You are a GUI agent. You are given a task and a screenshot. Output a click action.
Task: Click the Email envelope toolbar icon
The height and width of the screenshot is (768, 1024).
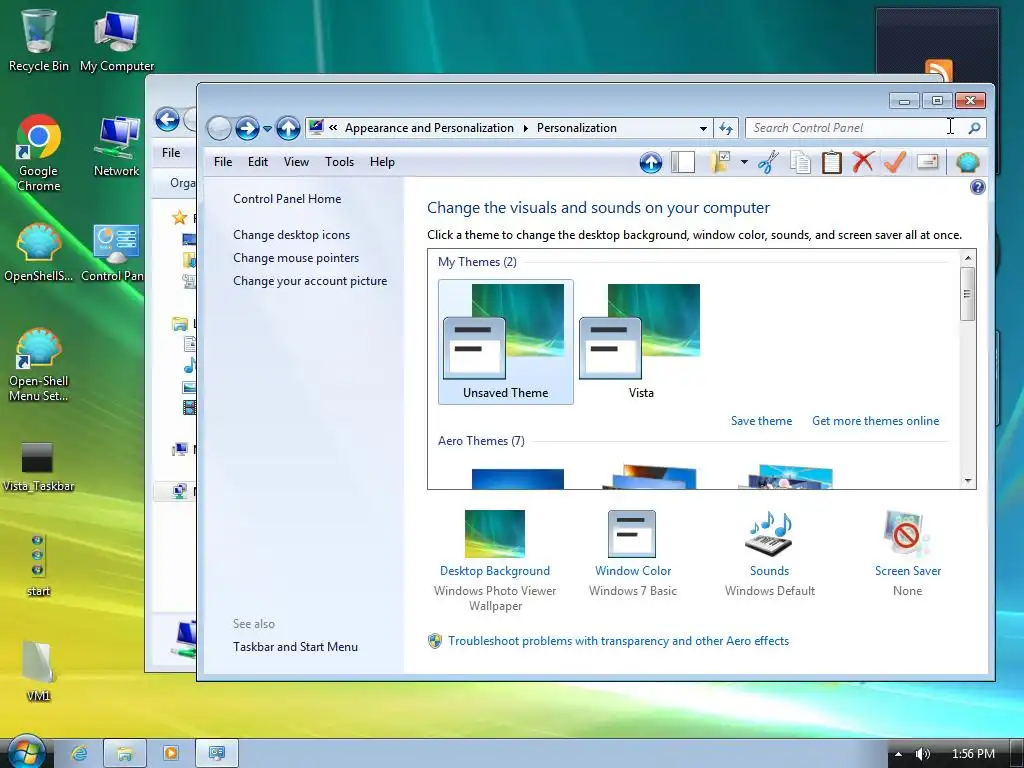point(927,161)
